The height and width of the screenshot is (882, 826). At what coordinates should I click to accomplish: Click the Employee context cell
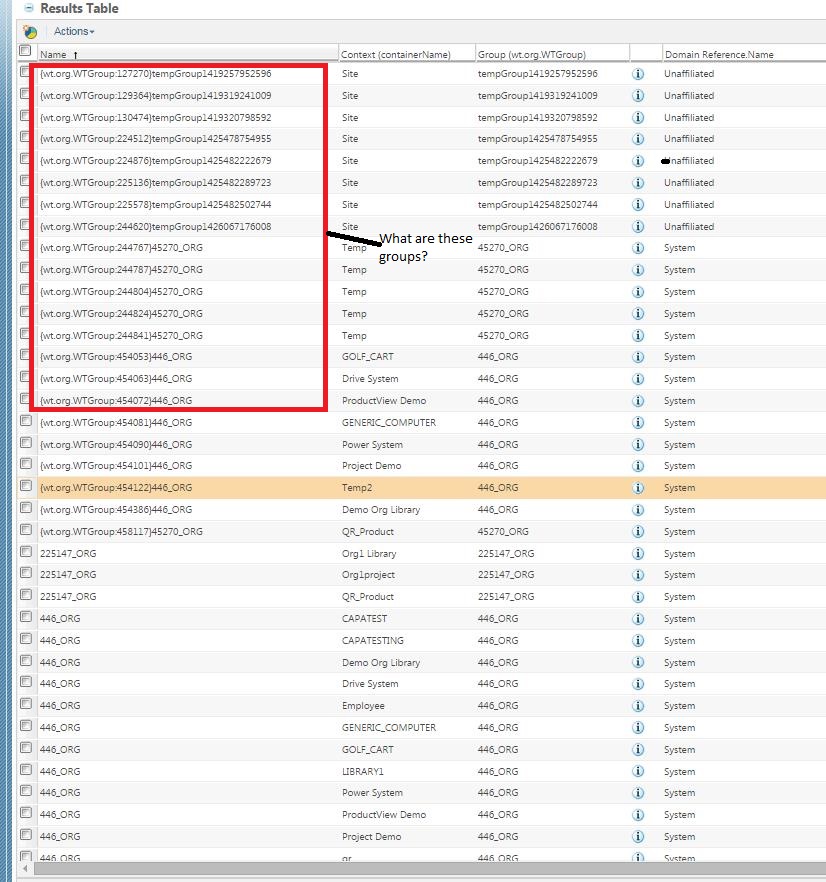tap(363, 706)
